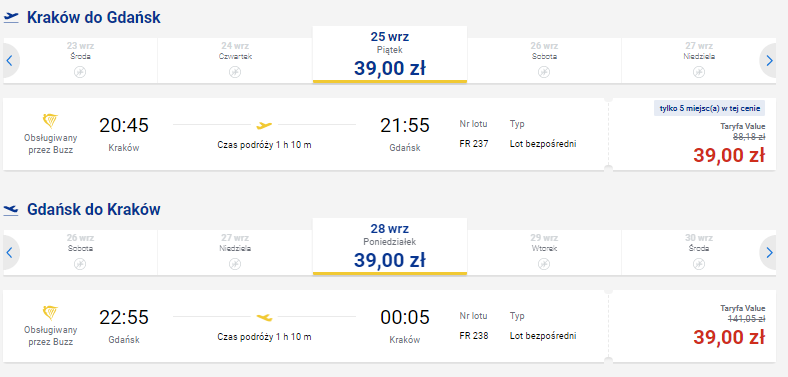
Task: Click the no-flight icon under 23 wrz Środa
Action: coord(80,72)
